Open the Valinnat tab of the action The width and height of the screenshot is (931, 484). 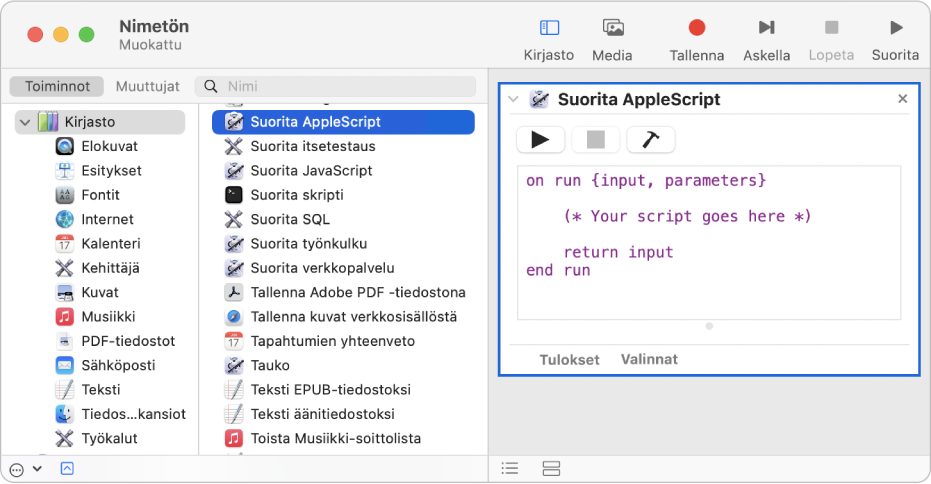tap(649, 359)
